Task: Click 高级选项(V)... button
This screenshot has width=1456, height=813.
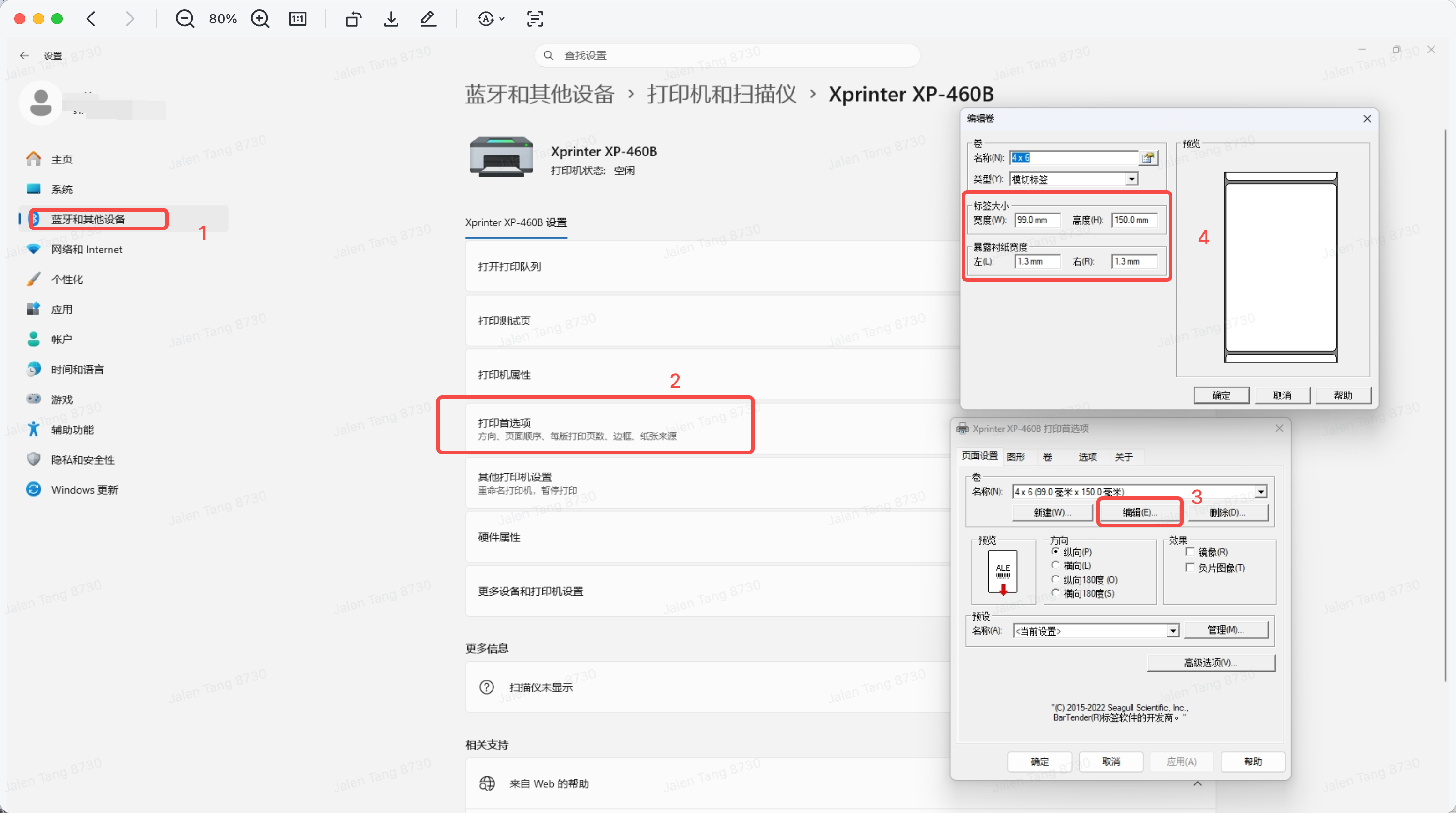Action: (1211, 663)
